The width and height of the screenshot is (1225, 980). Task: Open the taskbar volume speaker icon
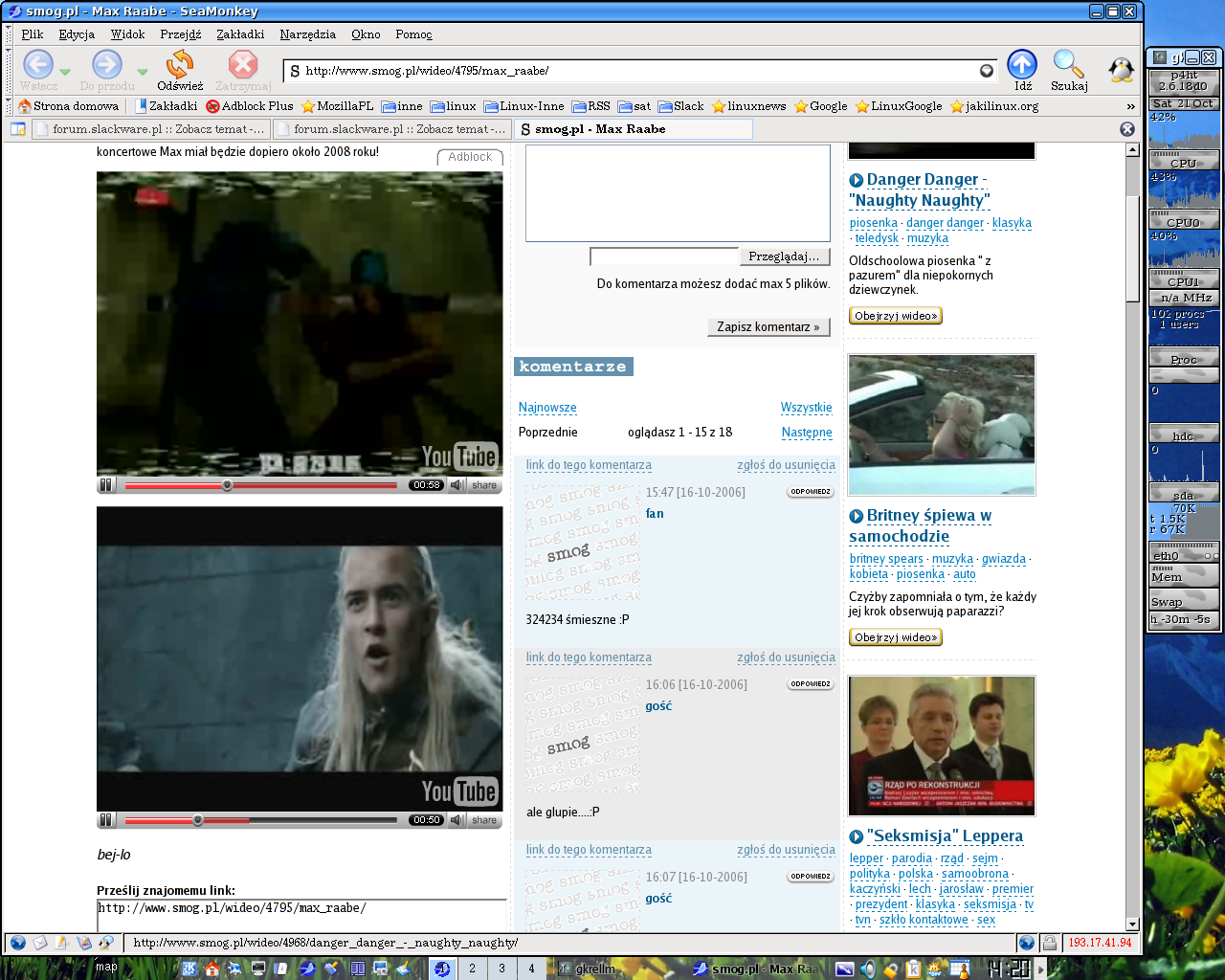pyautogui.click(x=868, y=969)
